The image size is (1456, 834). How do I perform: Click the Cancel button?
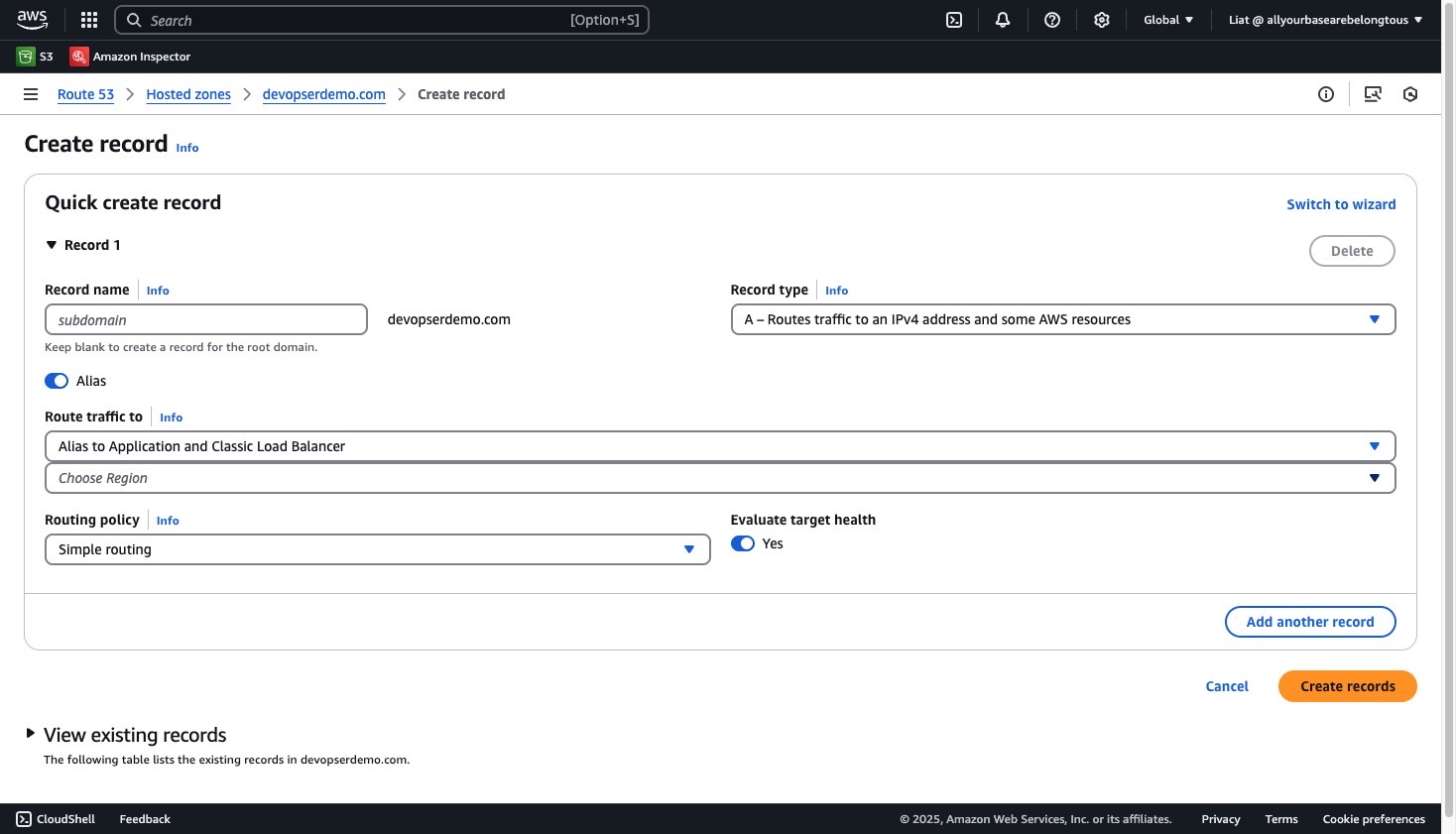click(x=1227, y=686)
